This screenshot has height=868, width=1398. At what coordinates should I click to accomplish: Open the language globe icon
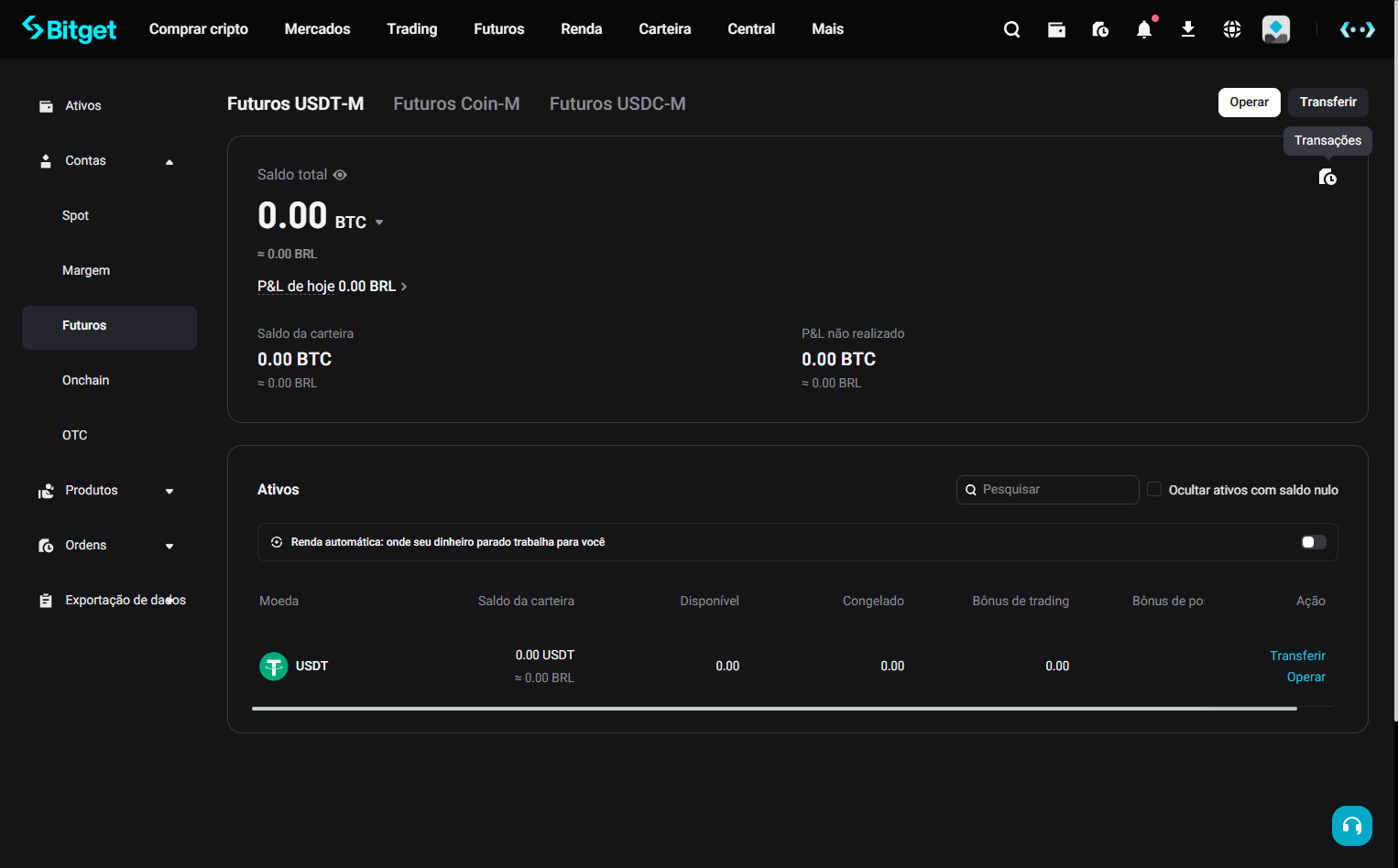click(1232, 29)
